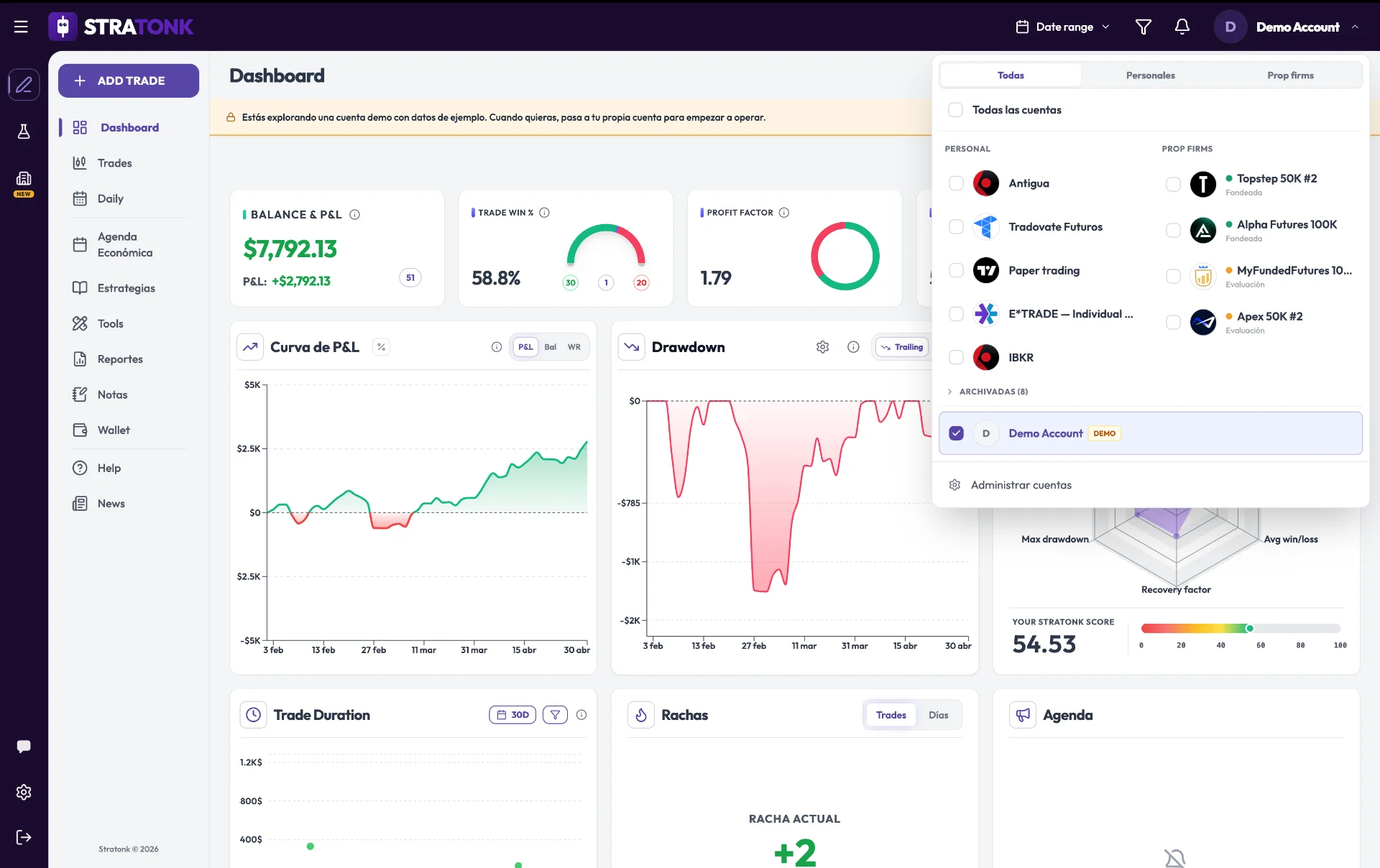Uncheck the Demo Account checkbox
This screenshot has height=868, width=1380.
[x=956, y=433]
